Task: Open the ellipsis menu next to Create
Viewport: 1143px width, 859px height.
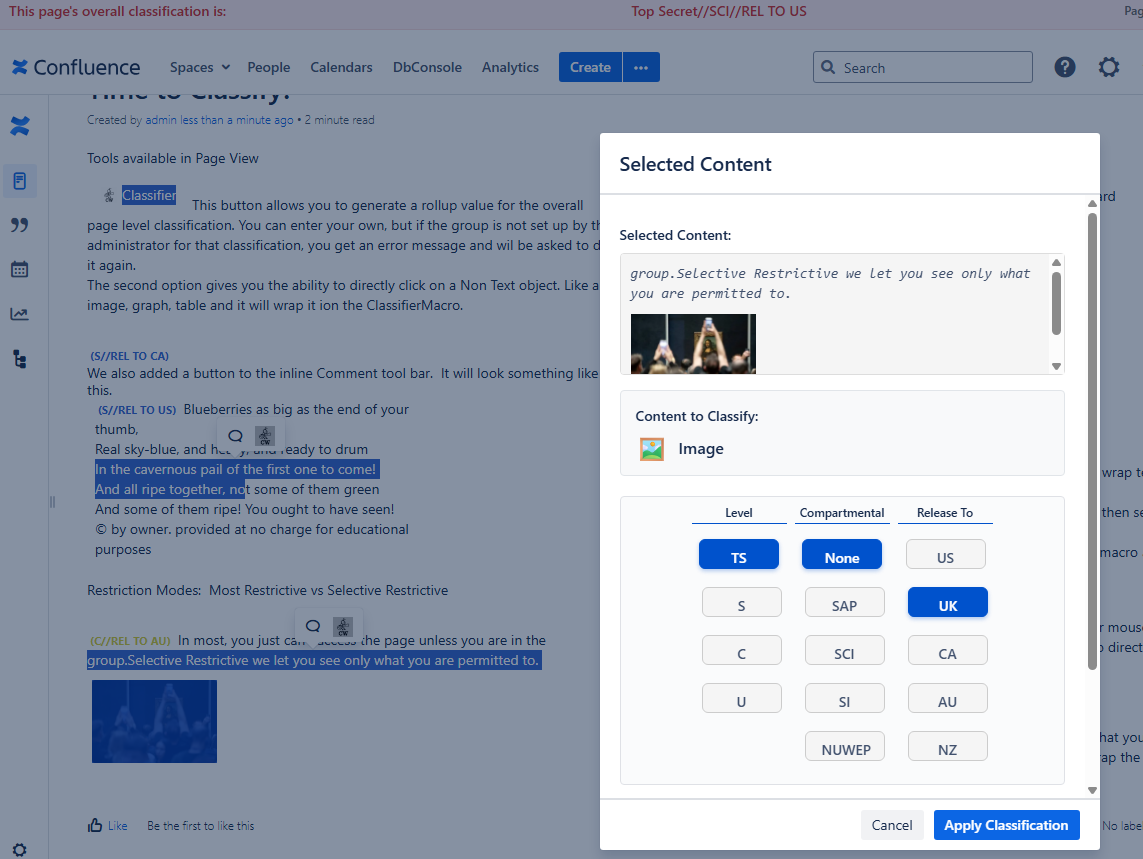Action: click(x=641, y=67)
